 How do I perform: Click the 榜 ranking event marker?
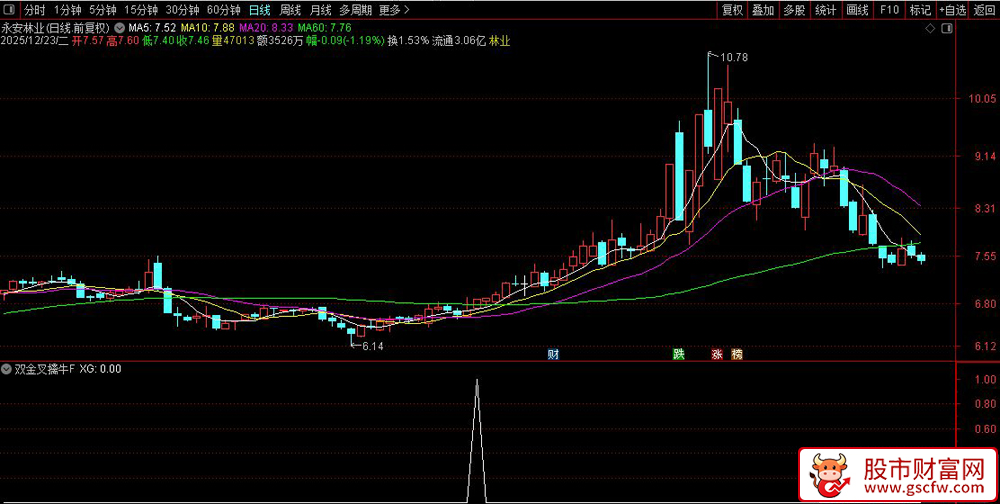(737, 354)
